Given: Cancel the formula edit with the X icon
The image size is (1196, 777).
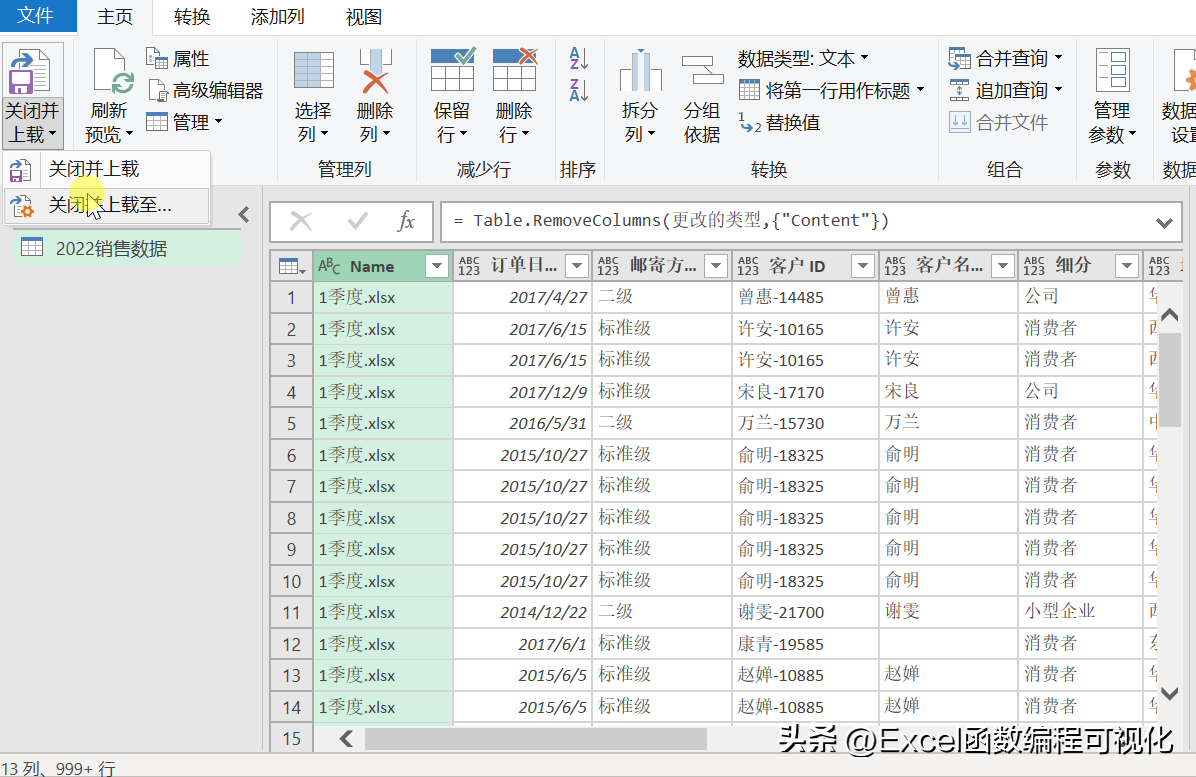Looking at the screenshot, I should tap(301, 222).
